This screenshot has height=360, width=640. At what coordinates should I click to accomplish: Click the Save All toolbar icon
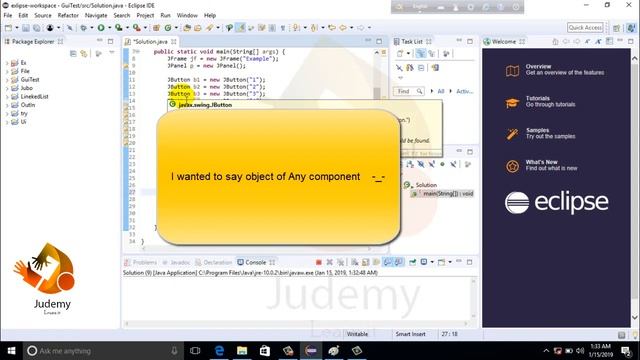point(37,28)
